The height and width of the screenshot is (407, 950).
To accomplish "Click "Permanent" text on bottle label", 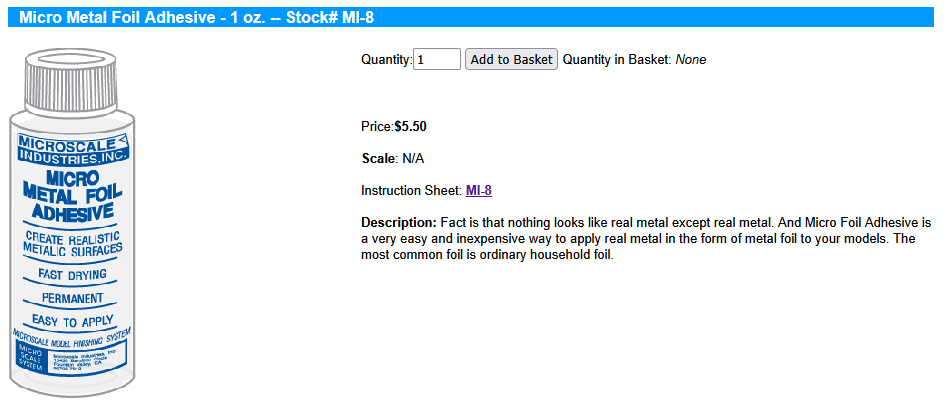I will pos(72,298).
